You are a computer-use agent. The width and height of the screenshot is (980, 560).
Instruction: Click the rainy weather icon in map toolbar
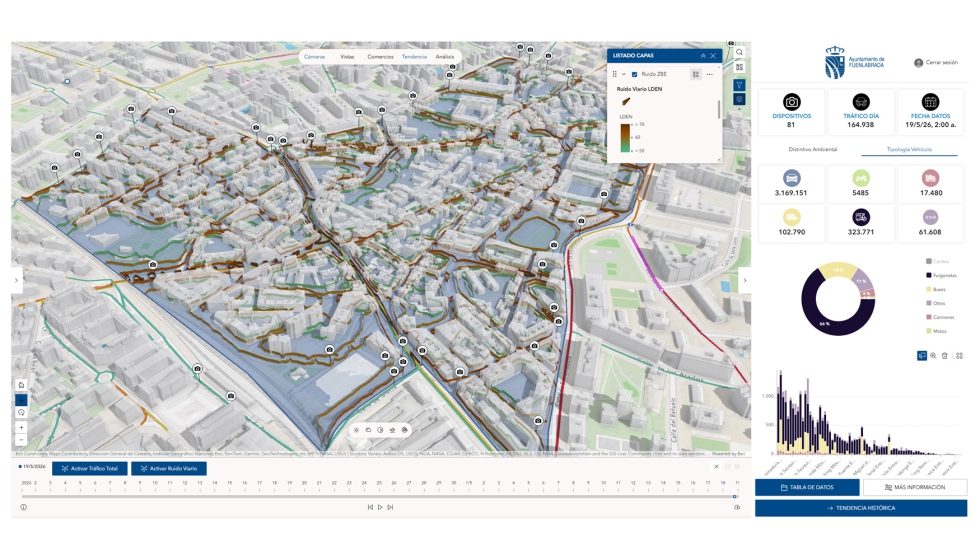point(392,430)
